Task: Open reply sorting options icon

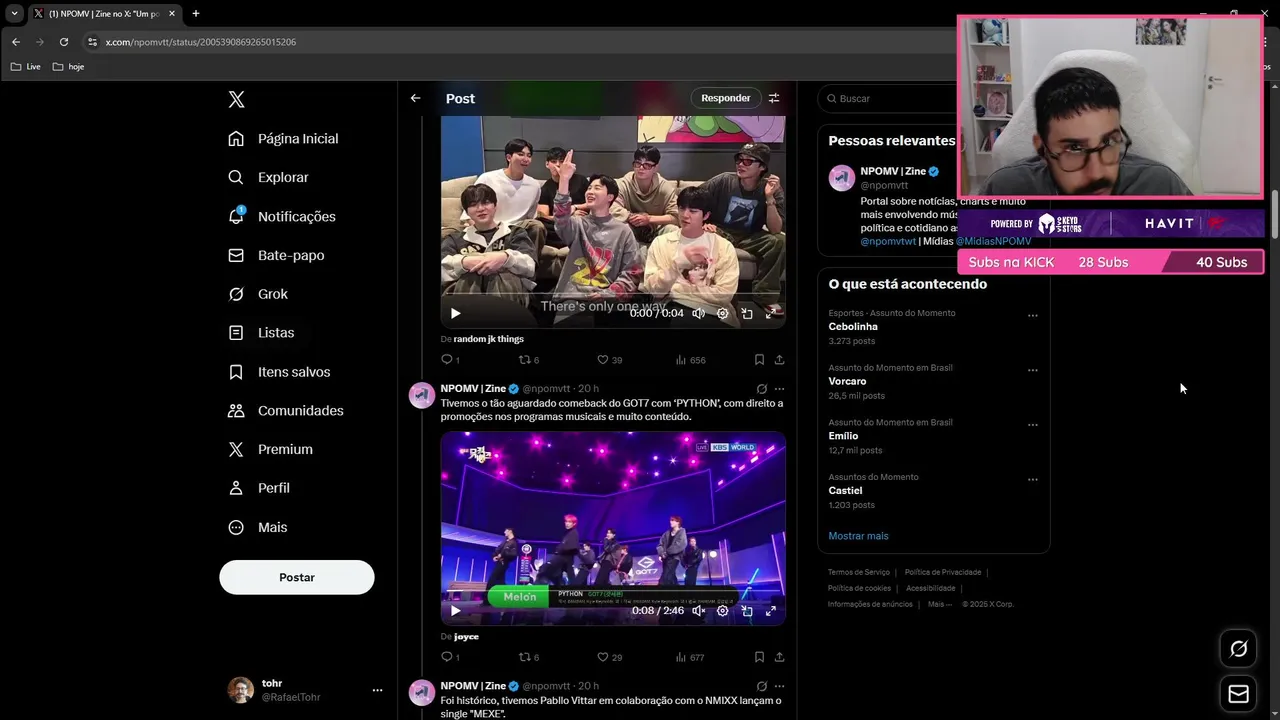Action: coord(774,98)
